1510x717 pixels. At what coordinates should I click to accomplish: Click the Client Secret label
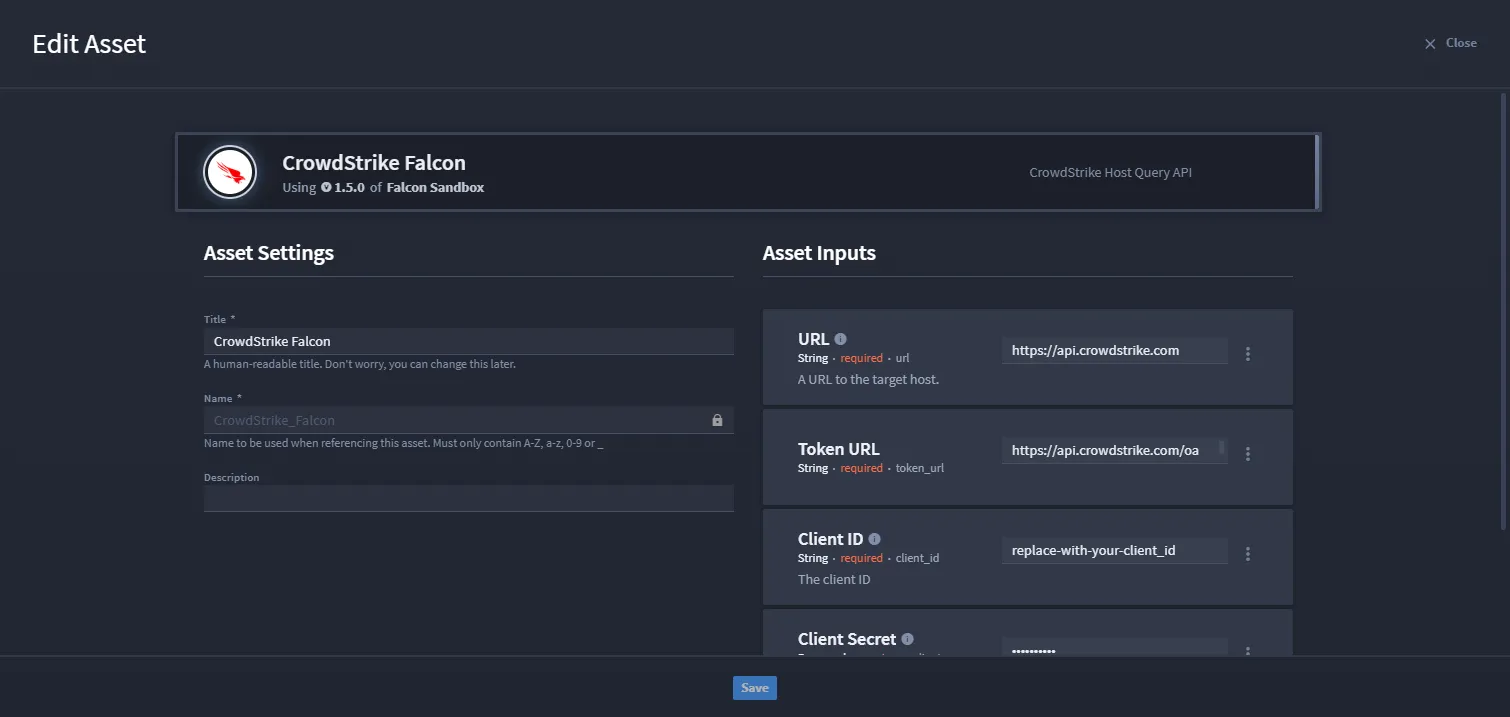pyautogui.click(x=847, y=639)
